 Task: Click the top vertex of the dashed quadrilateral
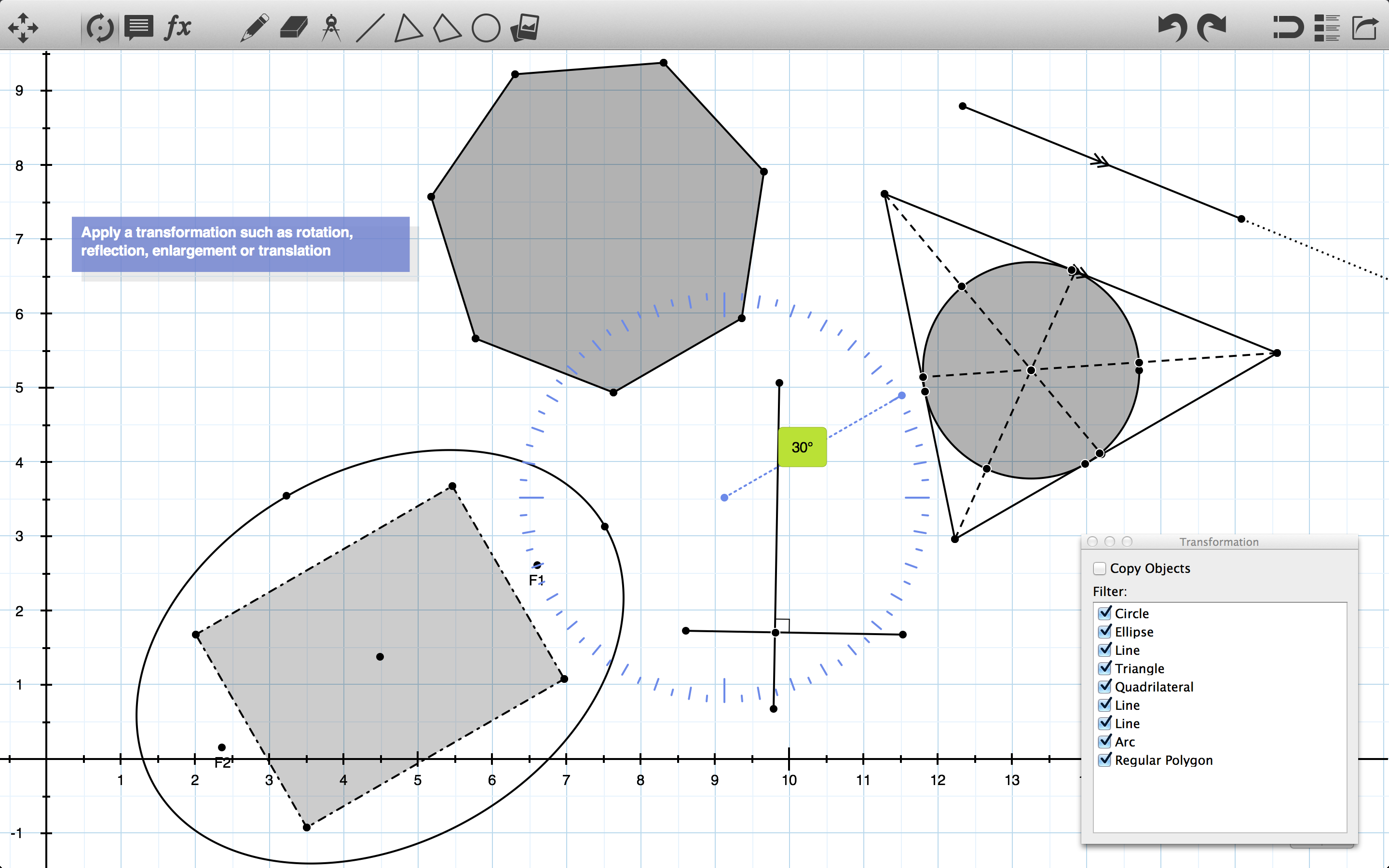point(452,486)
